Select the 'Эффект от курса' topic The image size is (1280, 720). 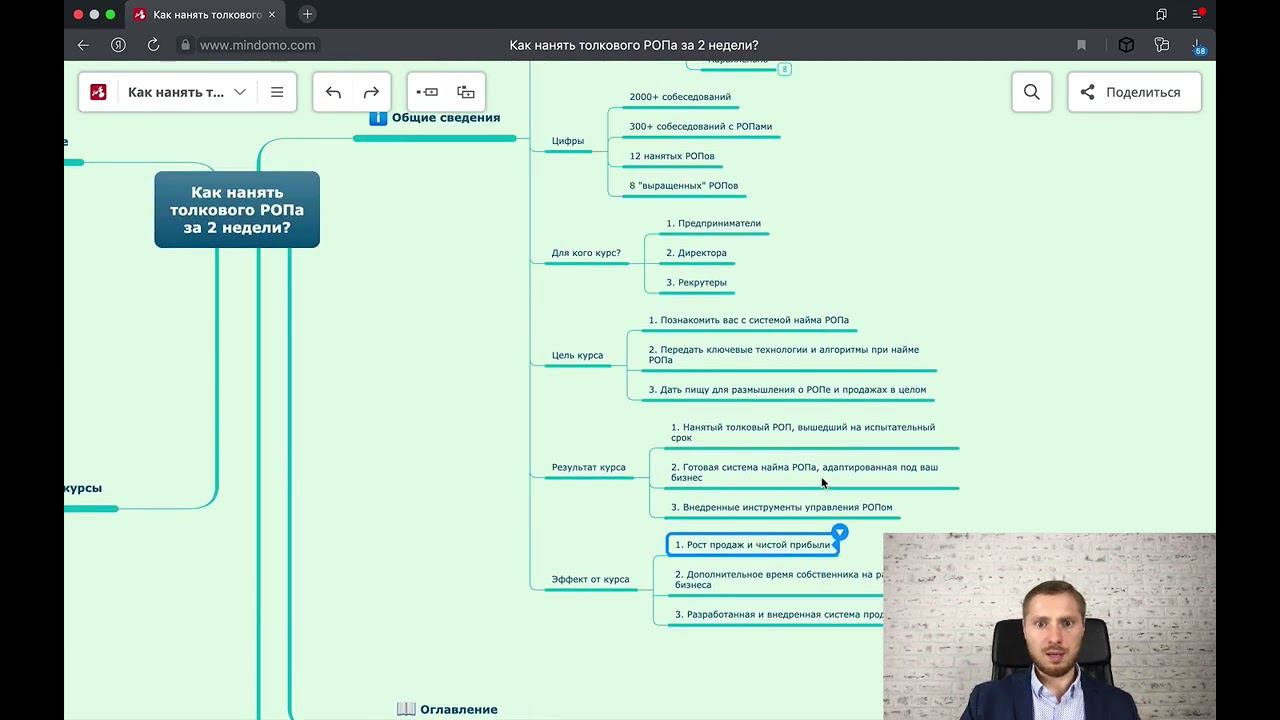coord(590,579)
